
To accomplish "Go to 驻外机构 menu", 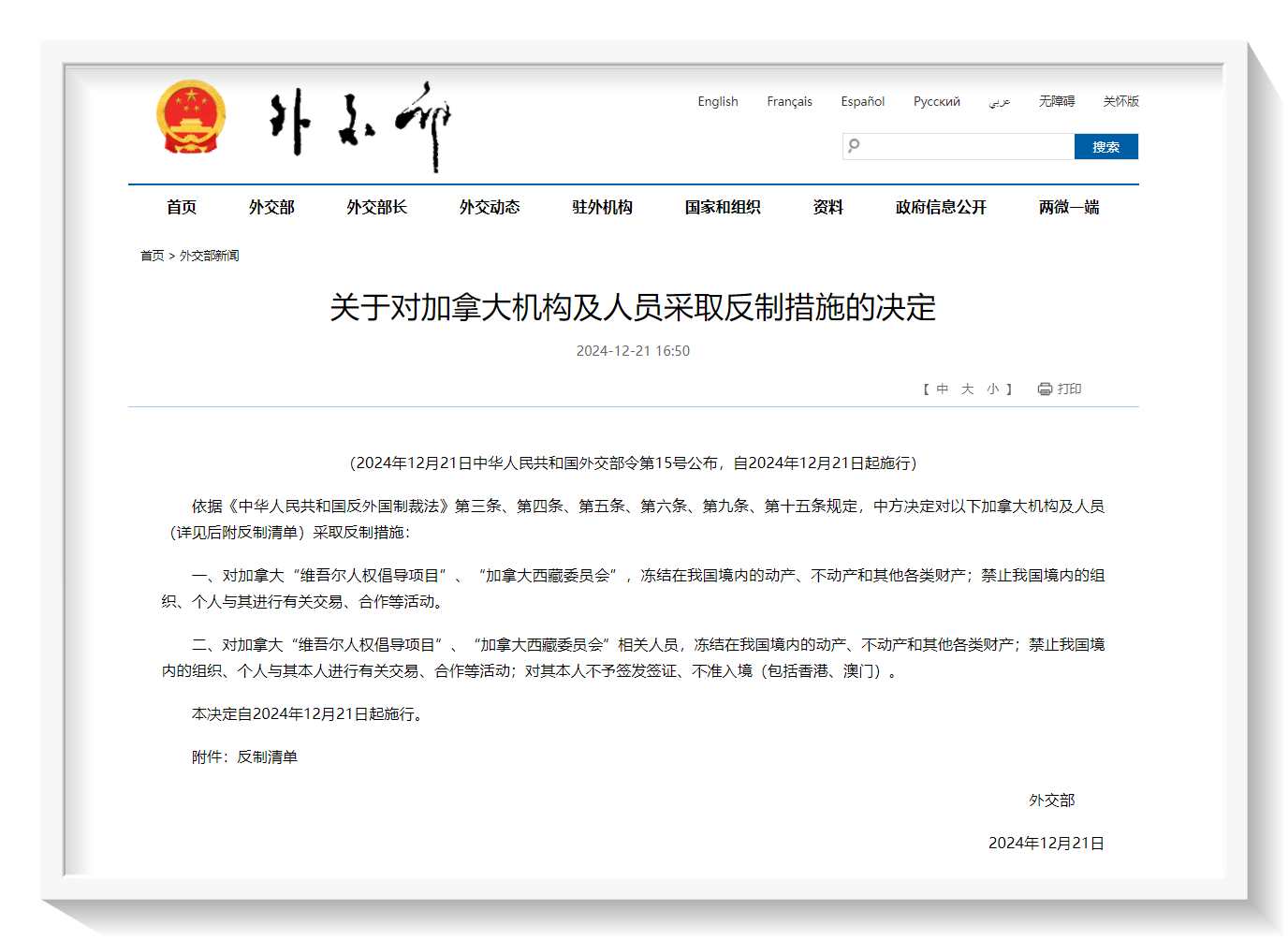I will tap(602, 208).
